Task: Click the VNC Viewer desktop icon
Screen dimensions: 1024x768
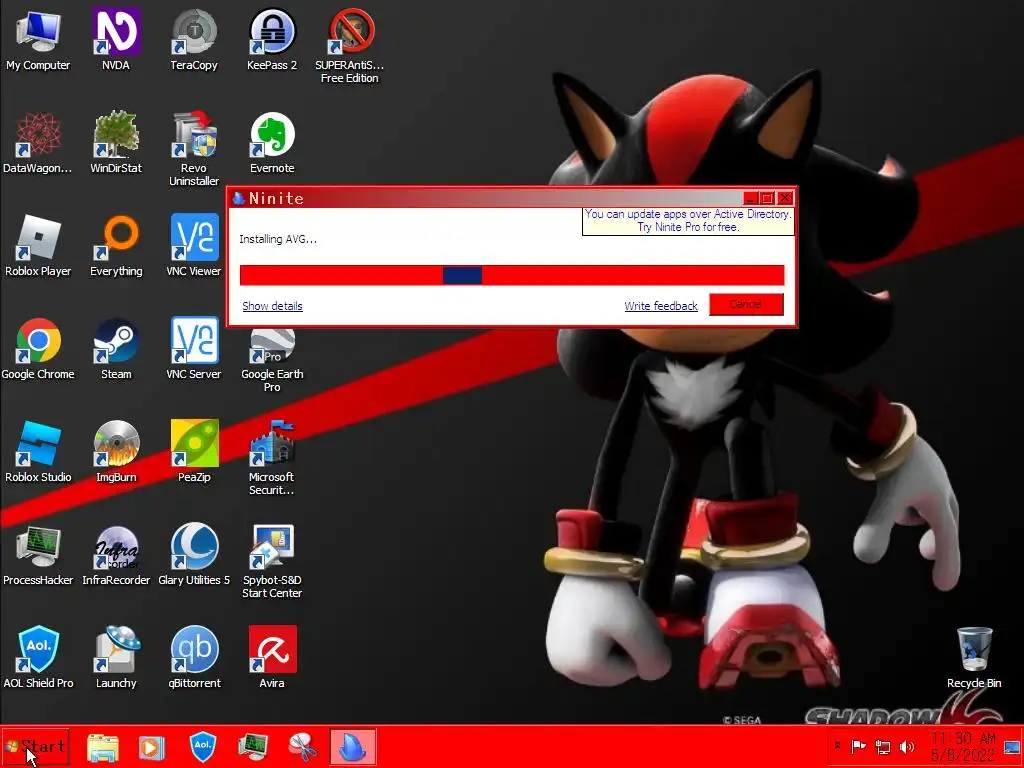Action: [194, 246]
